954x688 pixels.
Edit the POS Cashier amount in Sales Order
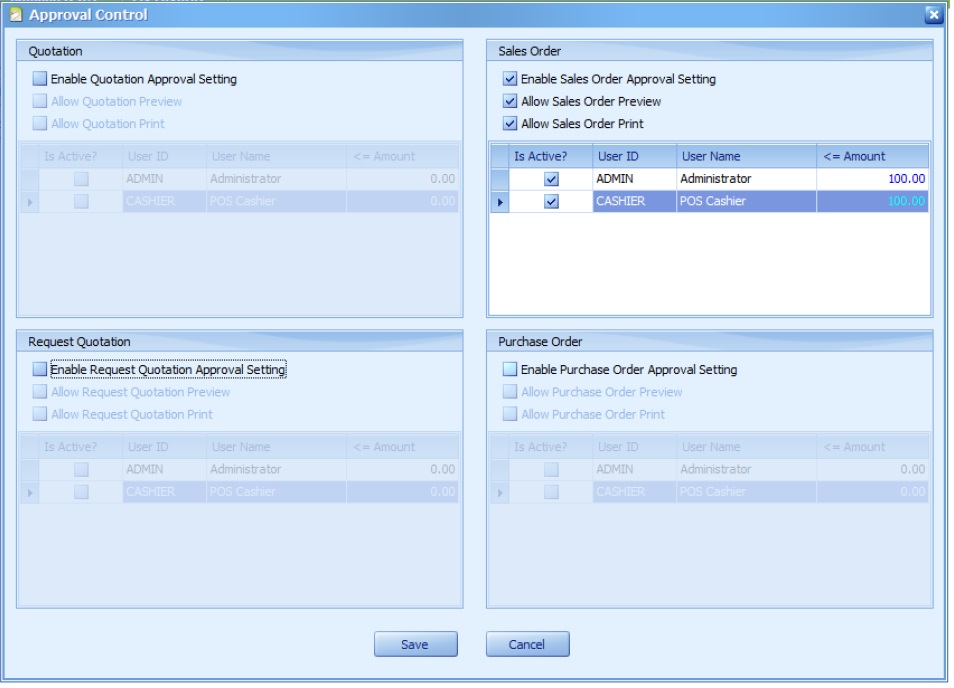pyautogui.click(x=872, y=202)
